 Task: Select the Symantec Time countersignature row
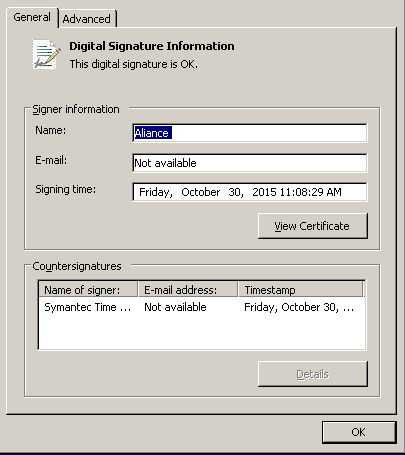tap(202, 307)
